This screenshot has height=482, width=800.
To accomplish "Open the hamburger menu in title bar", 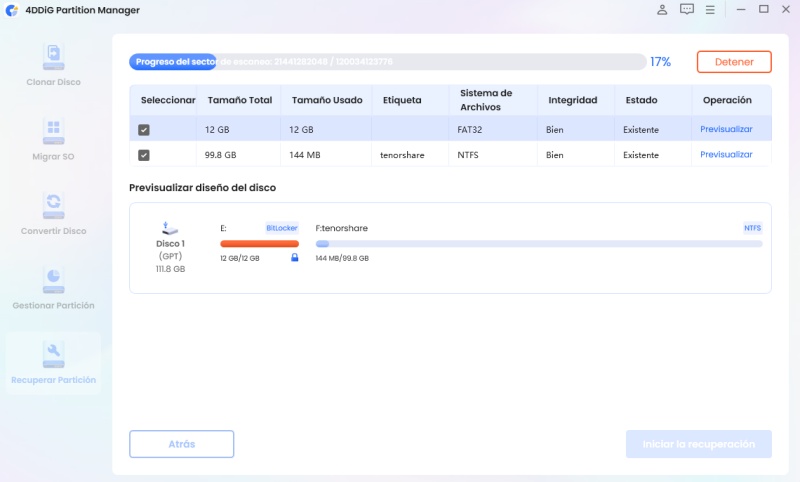I will 711,10.
